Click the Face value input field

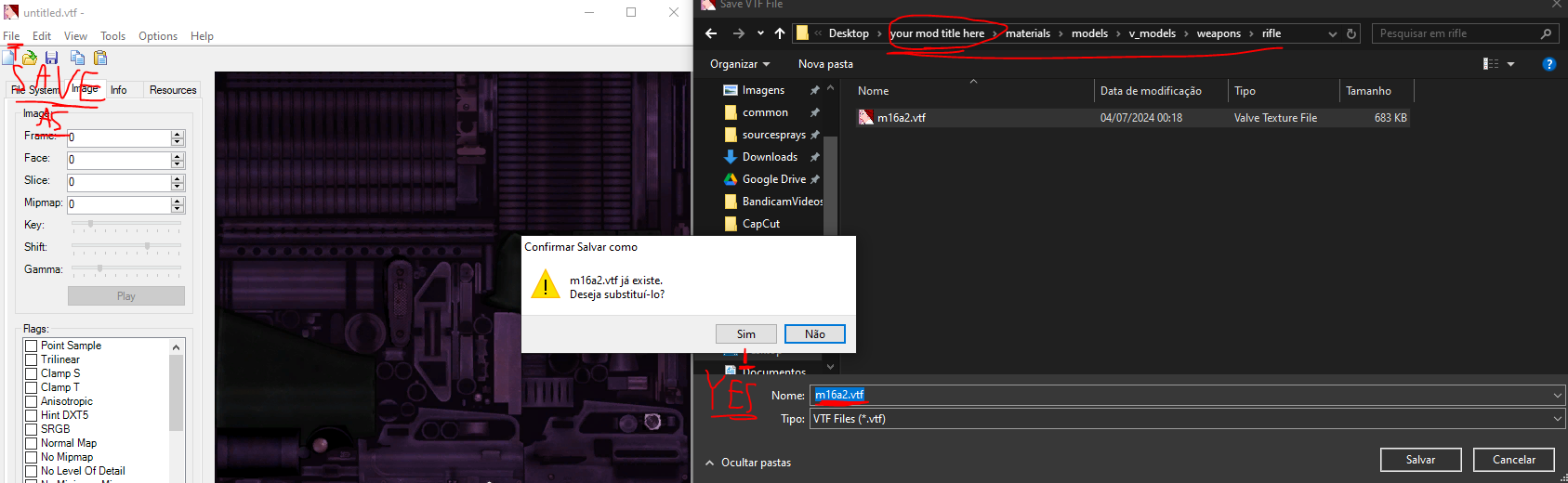(119, 160)
